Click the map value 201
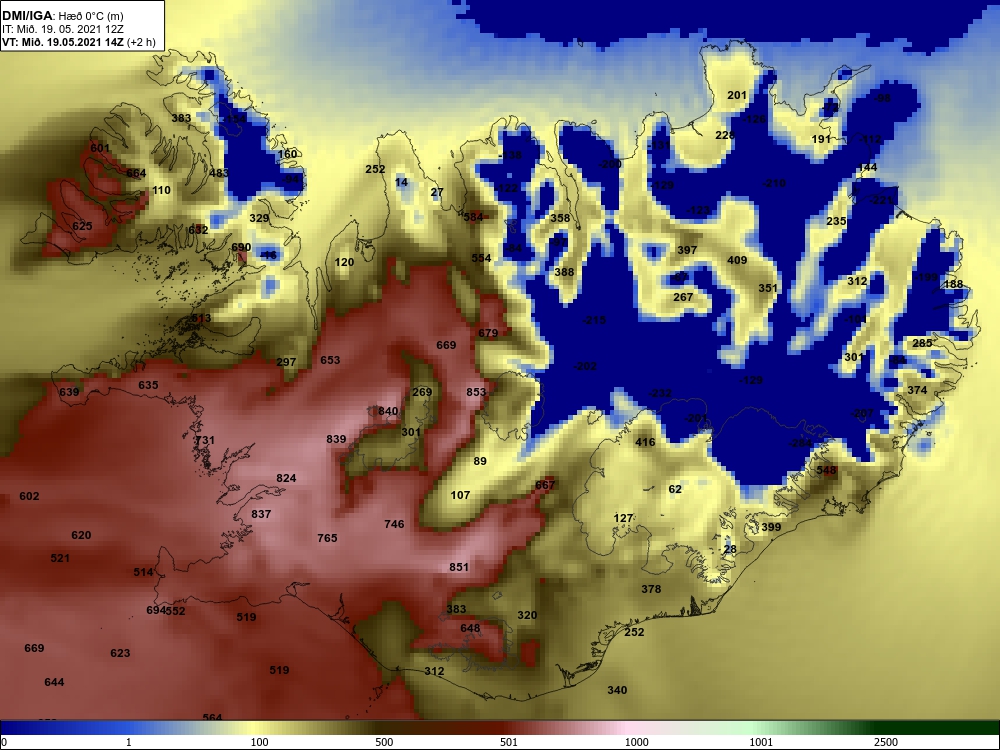The image size is (1000, 750). pos(737,95)
